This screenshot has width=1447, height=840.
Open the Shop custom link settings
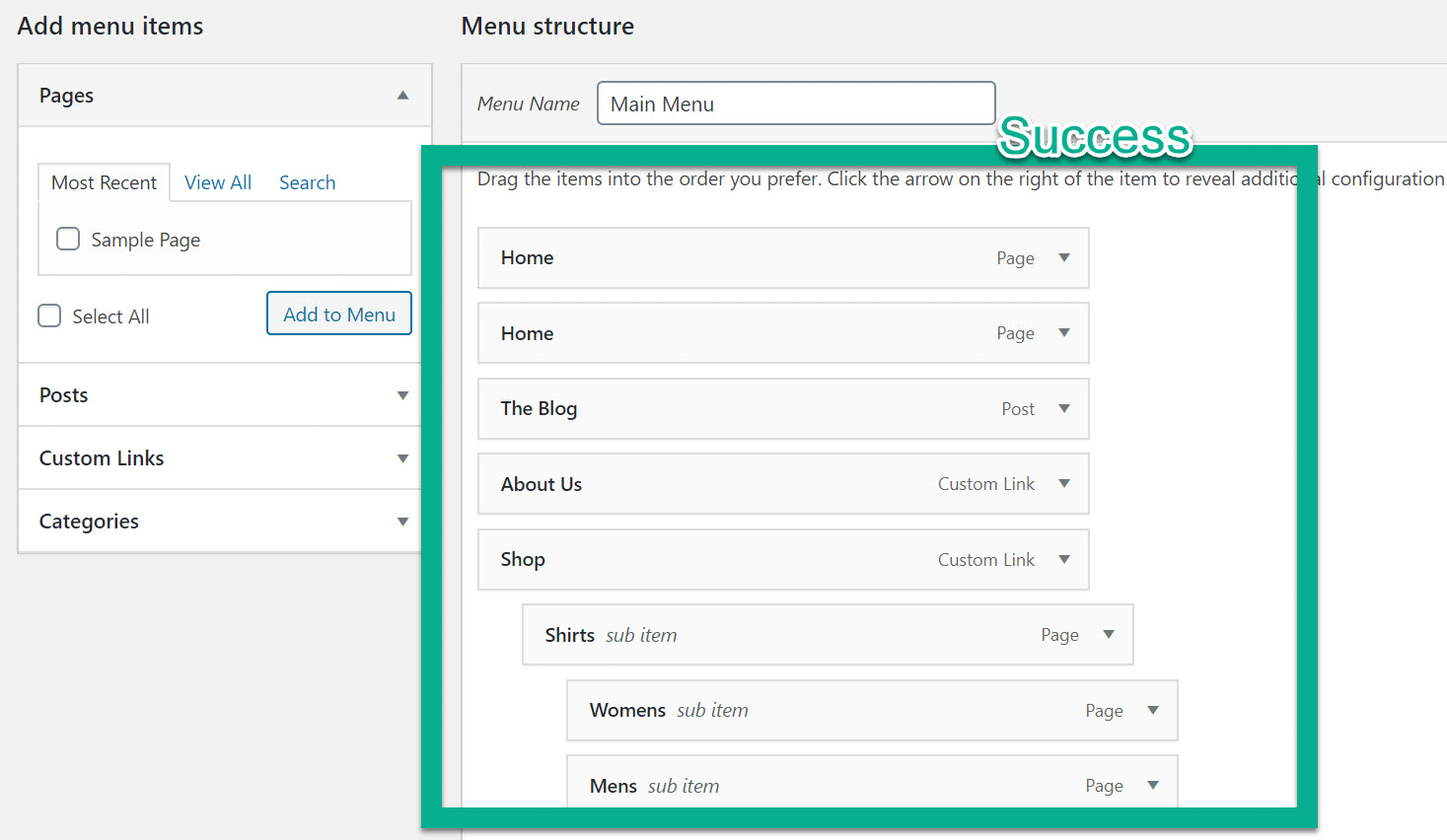(1064, 559)
